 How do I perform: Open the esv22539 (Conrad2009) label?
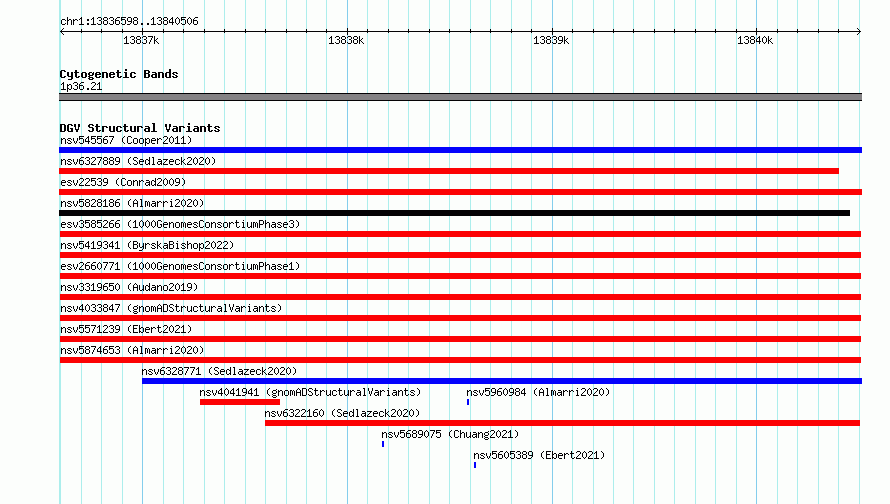[x=123, y=182]
